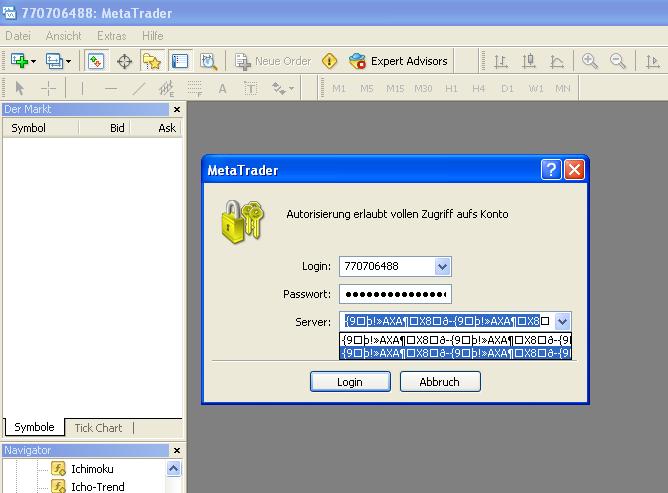Select the W1 timeframe
Viewport: 668px width, 493px height.
coord(536,88)
